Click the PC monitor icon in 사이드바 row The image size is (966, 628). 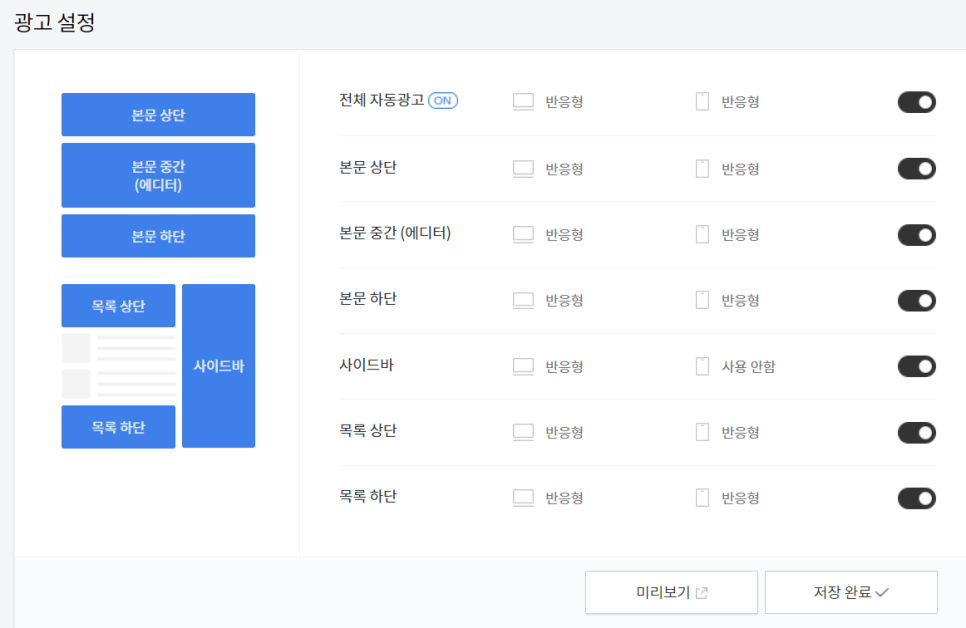(x=523, y=367)
